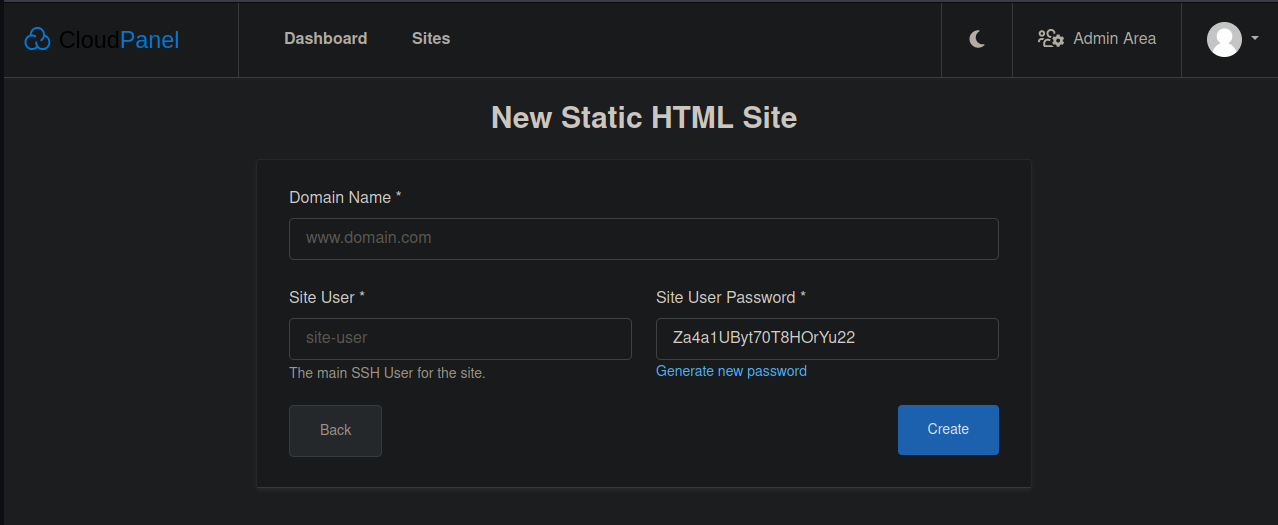Image resolution: width=1278 pixels, height=525 pixels.
Task: Click the blue Create button
Action: (948, 430)
